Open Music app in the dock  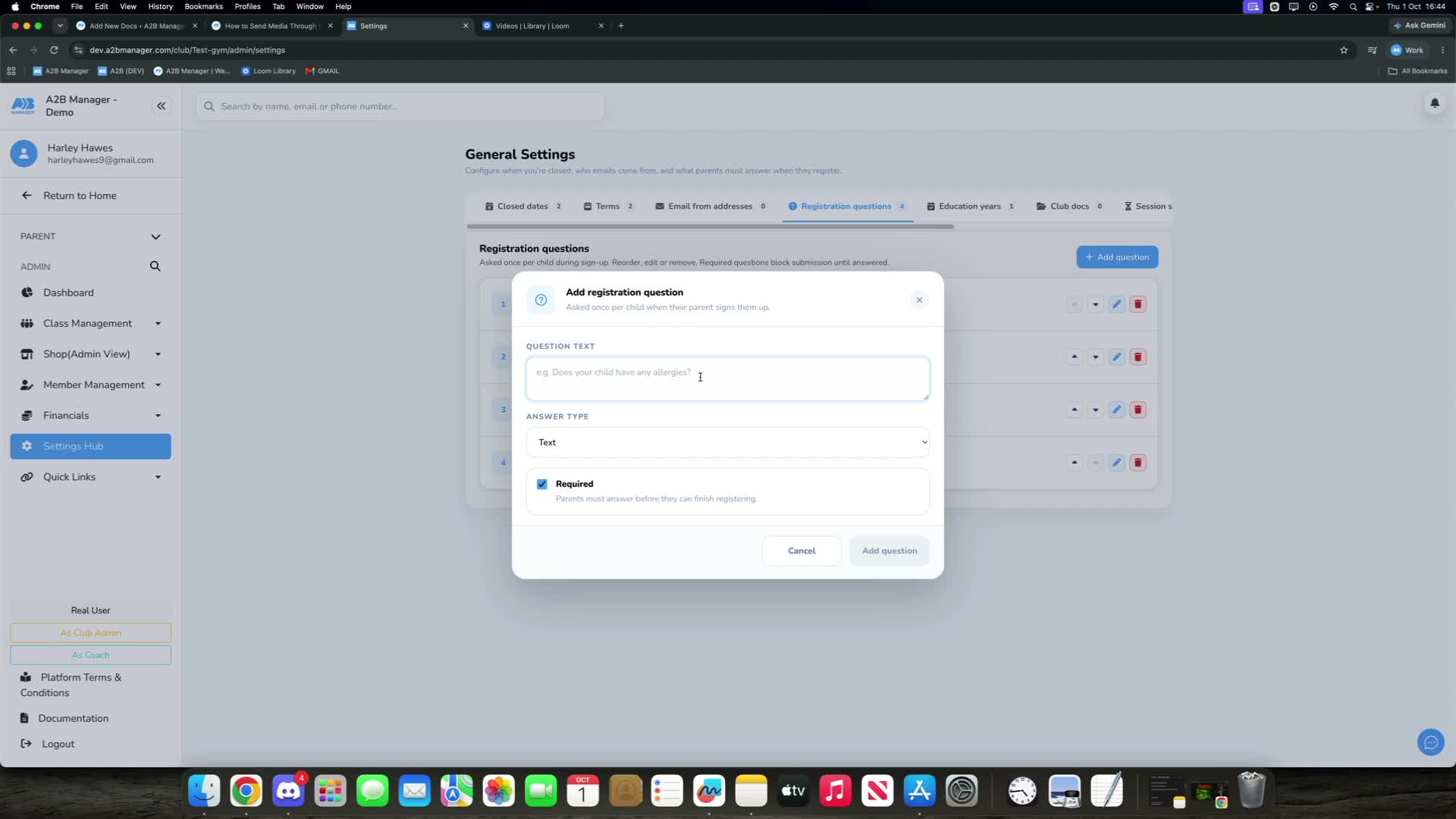[835, 792]
